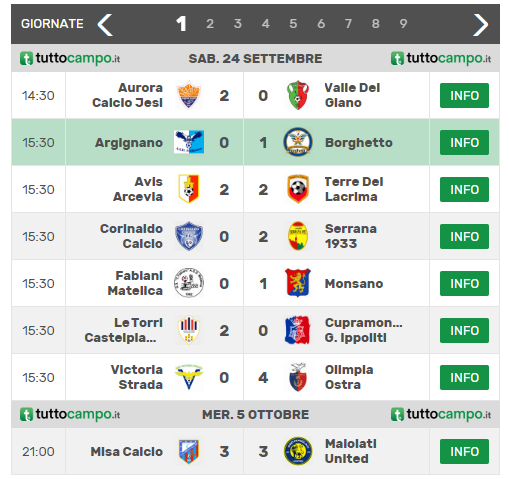This screenshot has width=509, height=479.
Task: Open INFO for Aurora Calcio Jesi match
Action: 464,96
